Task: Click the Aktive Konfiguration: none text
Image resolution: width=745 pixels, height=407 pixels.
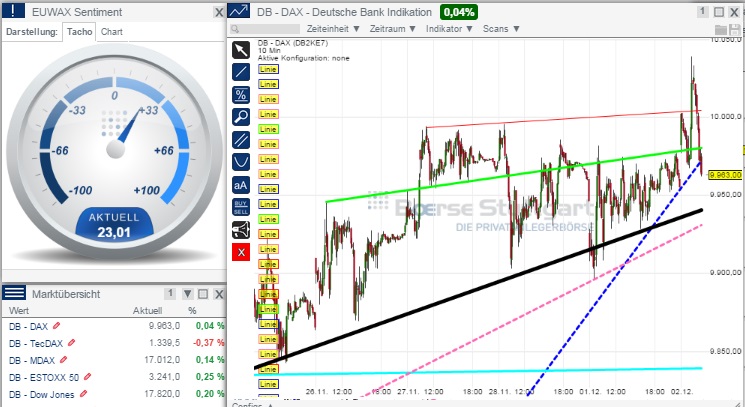Action: [304, 58]
